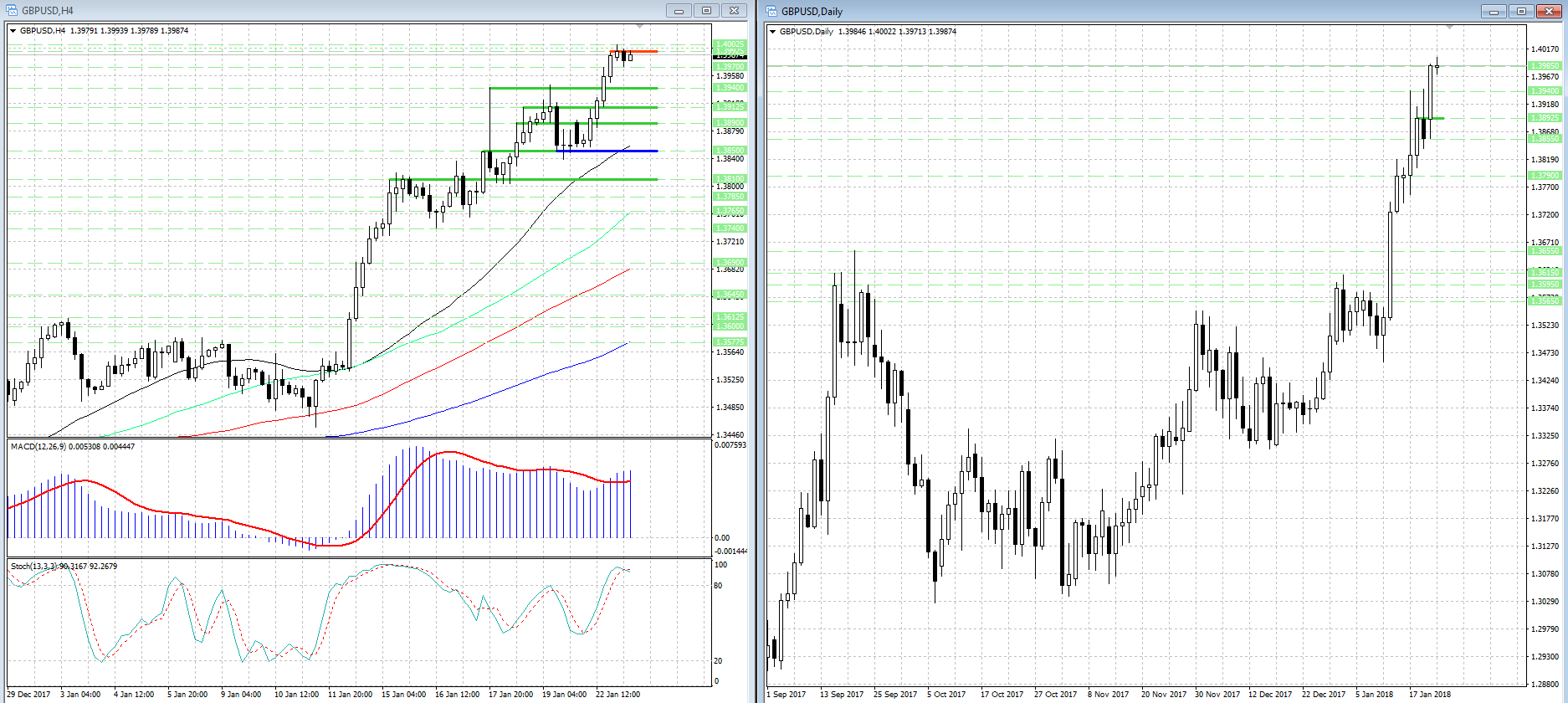Click the 80 level on Stochastic scale
The image size is (1568, 703).
[x=718, y=586]
